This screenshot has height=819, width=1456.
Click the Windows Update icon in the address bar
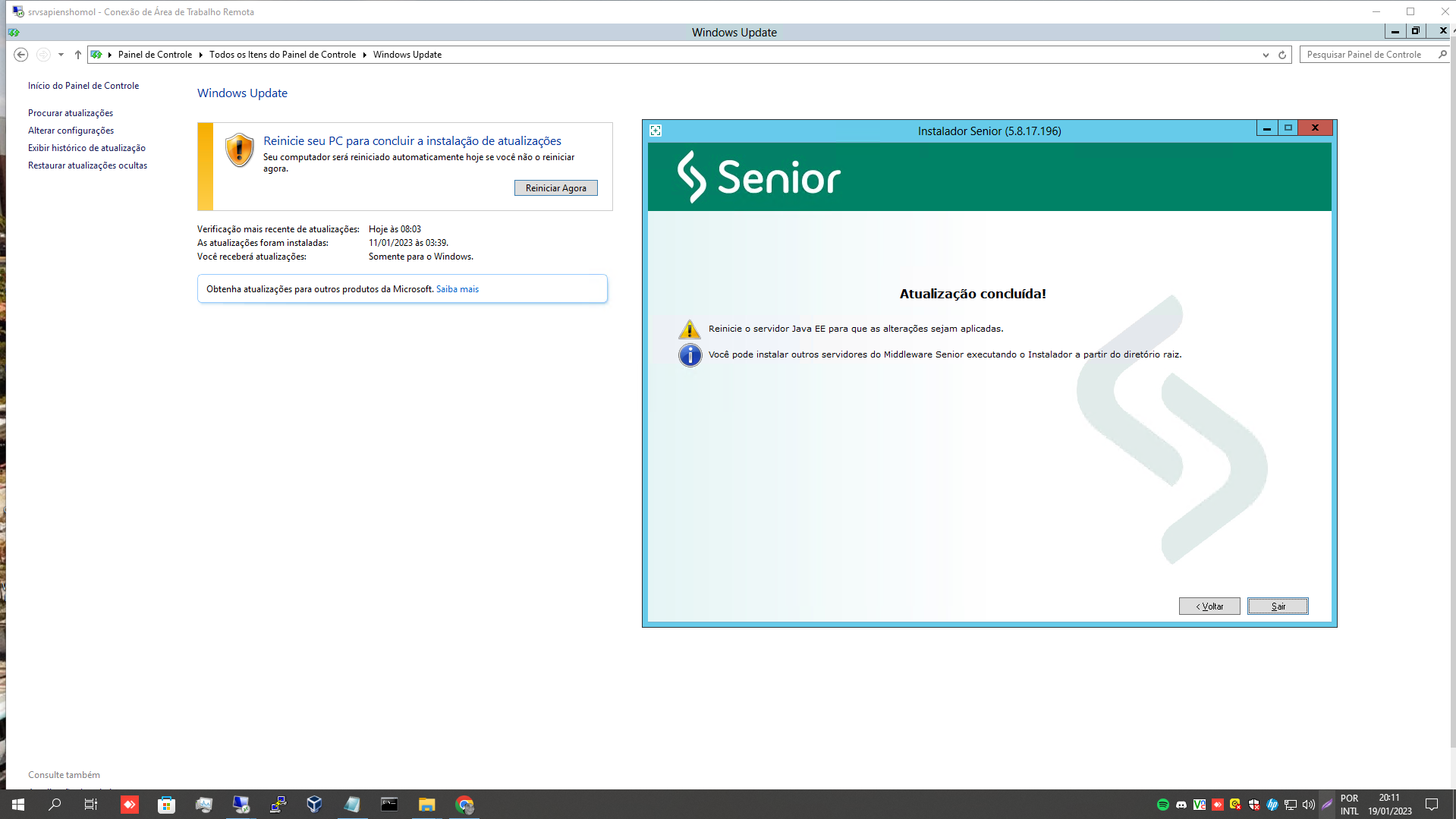[x=96, y=55]
